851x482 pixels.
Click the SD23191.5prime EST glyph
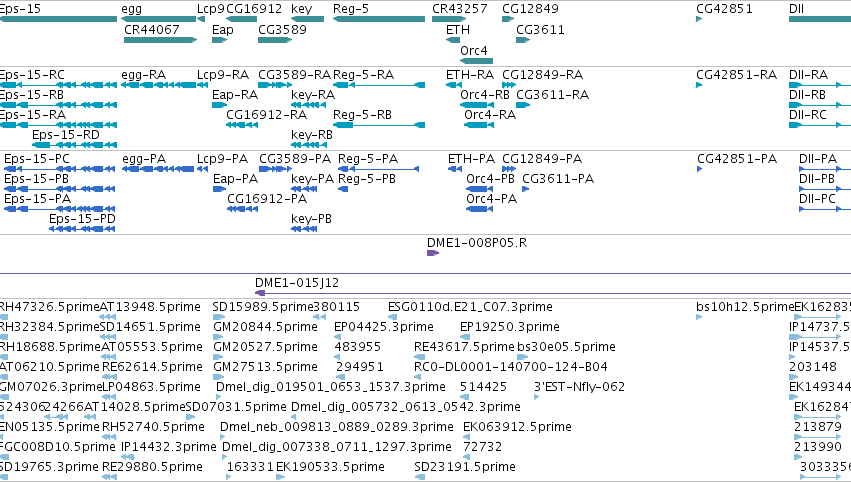click(420, 477)
